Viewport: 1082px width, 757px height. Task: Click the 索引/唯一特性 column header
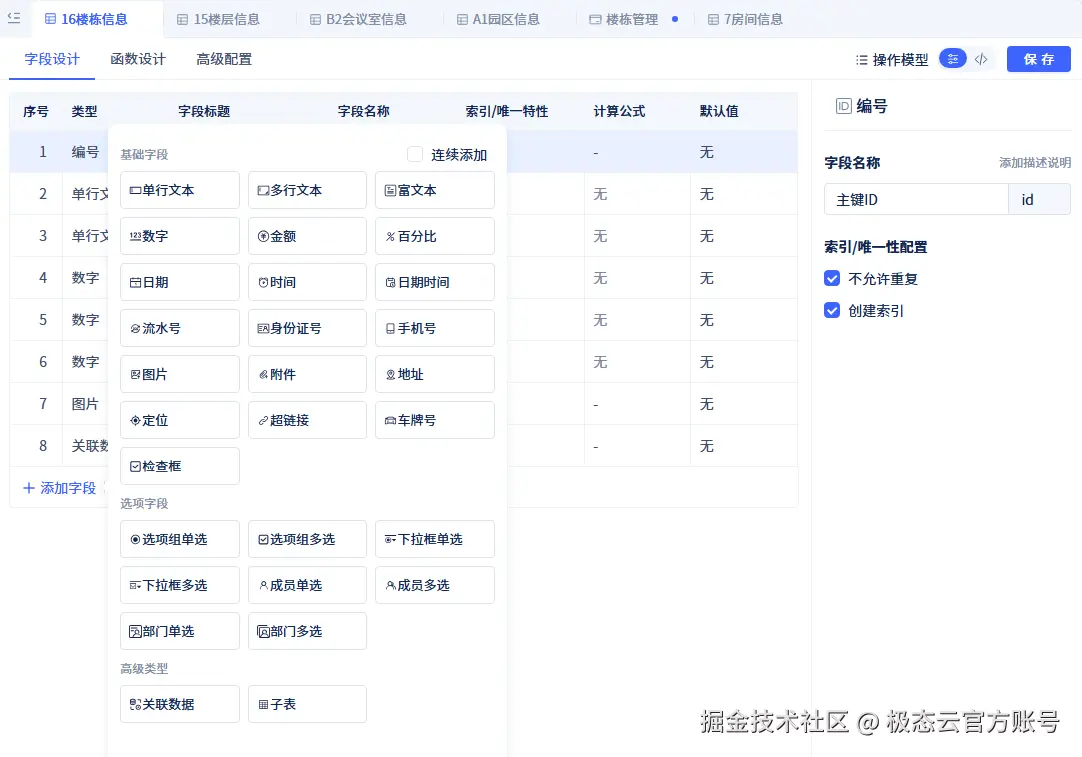click(x=506, y=111)
